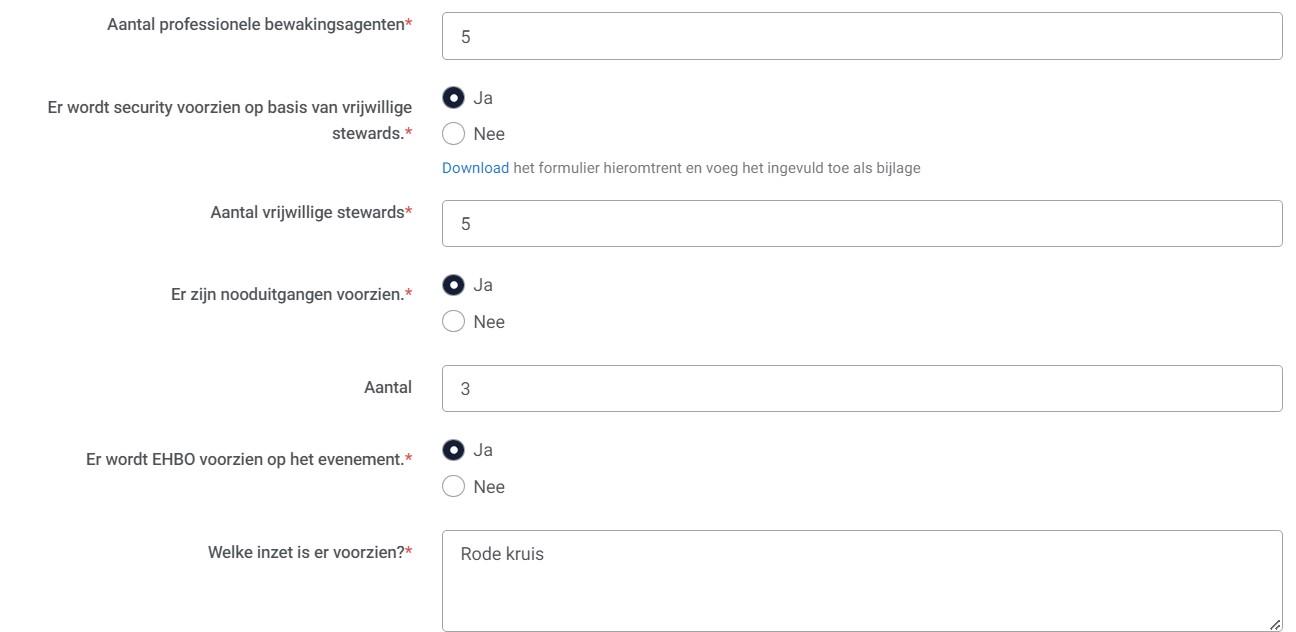Screen dimensions: 1296x632
Task: Click the 'het formulier hieromtrent' helper text
Action: pyautogui.click(x=597, y=168)
